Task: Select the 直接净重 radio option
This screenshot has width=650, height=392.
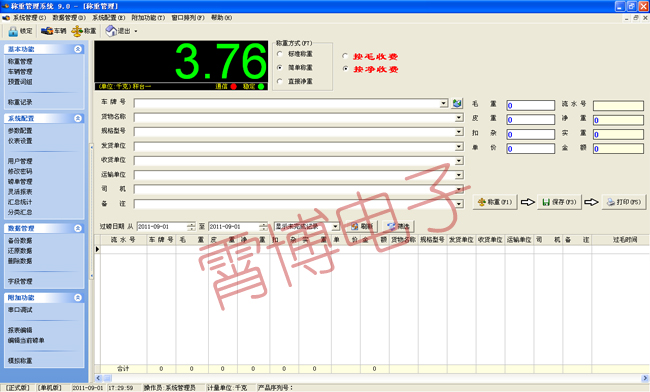Action: pos(280,82)
